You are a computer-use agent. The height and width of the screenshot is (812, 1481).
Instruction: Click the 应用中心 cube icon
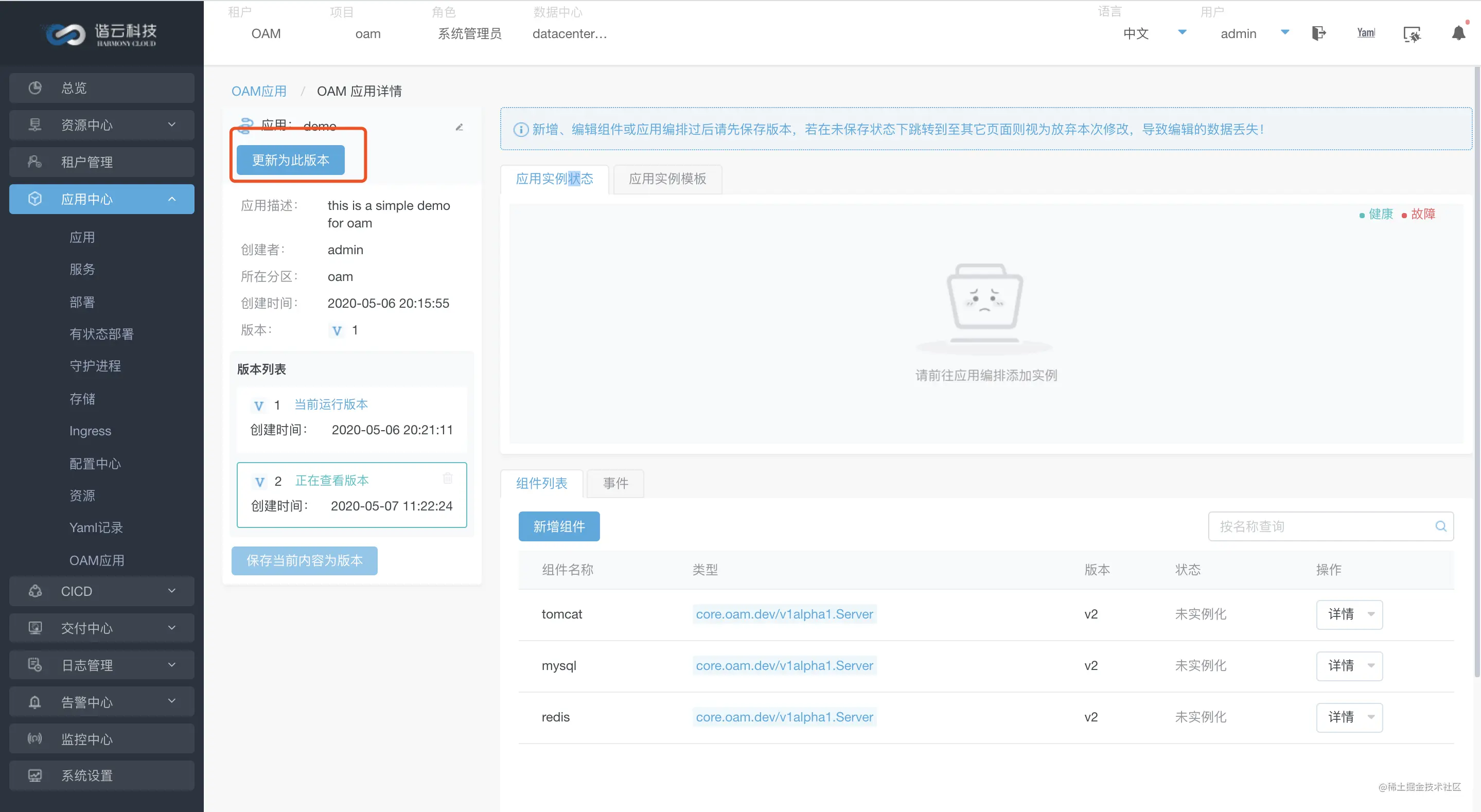click(x=35, y=199)
